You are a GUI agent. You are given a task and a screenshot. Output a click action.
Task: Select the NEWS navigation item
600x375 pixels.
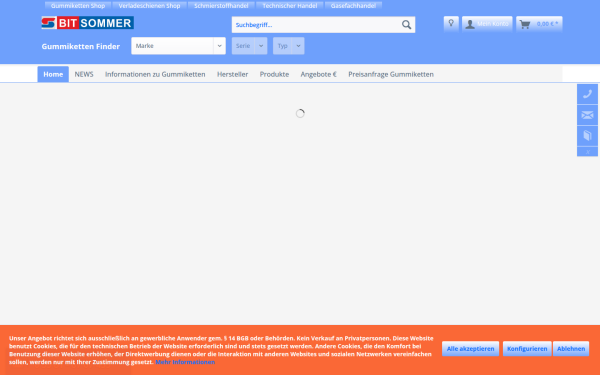(84, 74)
